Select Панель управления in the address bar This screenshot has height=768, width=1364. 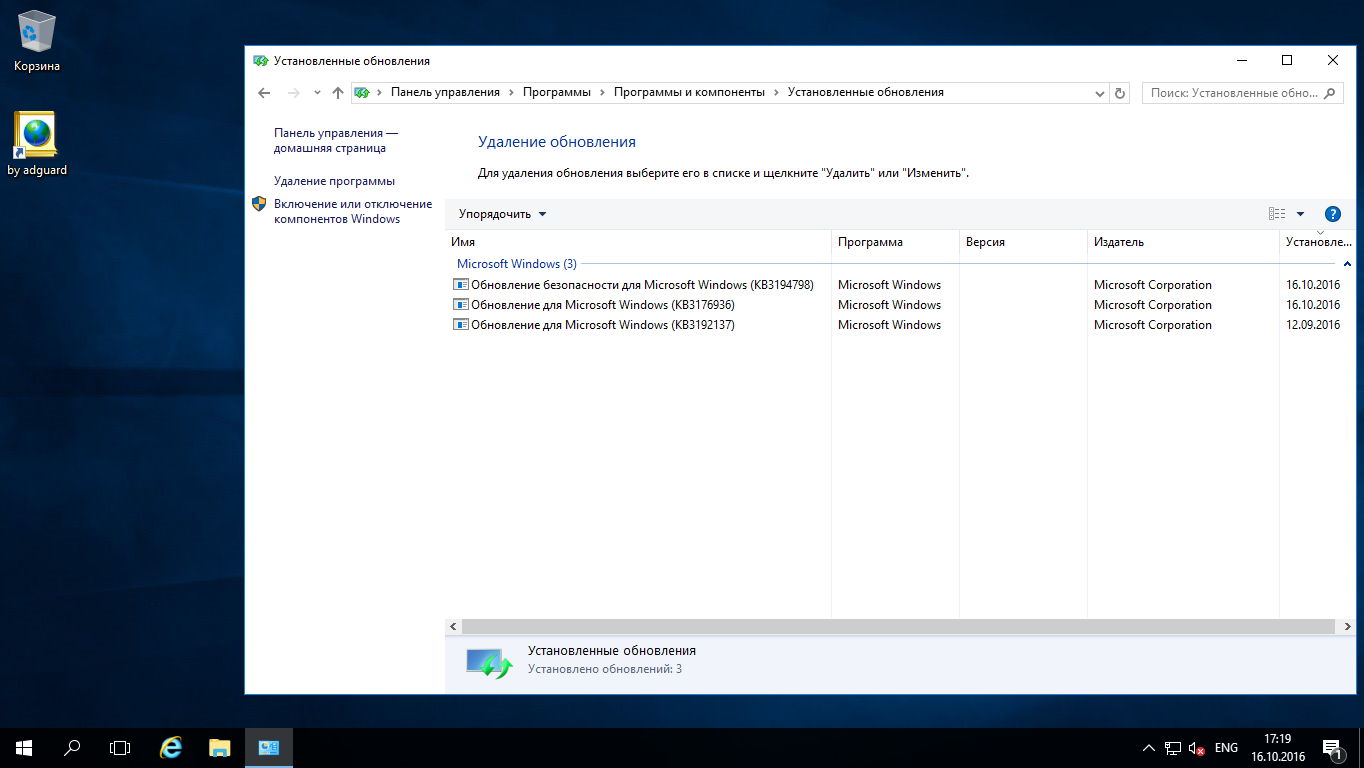coord(445,92)
